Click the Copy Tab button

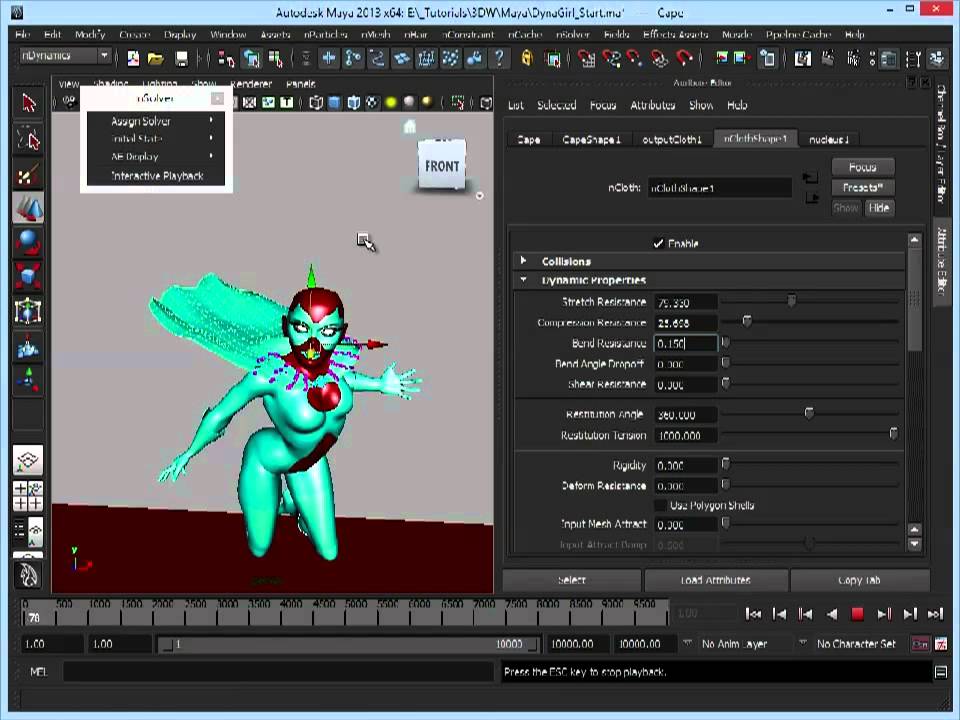(x=860, y=580)
